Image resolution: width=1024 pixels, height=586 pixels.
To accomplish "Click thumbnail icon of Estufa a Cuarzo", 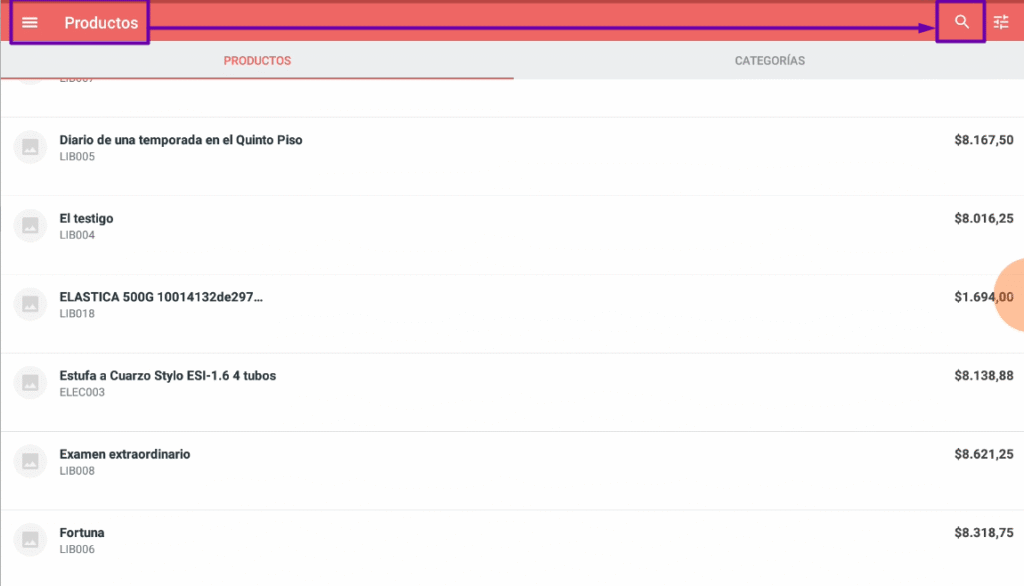I will [30, 383].
